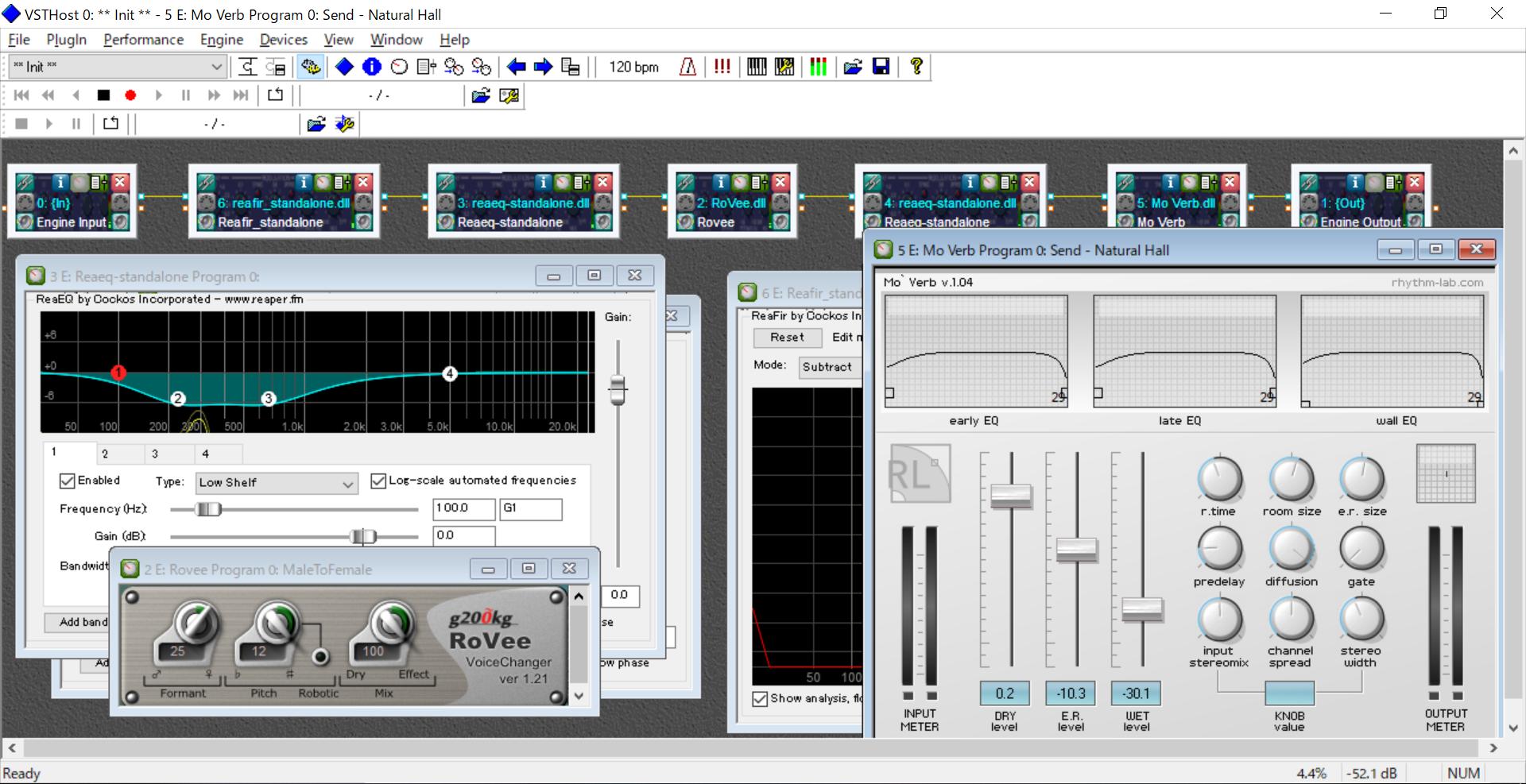Image resolution: width=1526 pixels, height=784 pixels.
Task: Click the DRY level fader in Mo Verb
Action: [x=1011, y=496]
